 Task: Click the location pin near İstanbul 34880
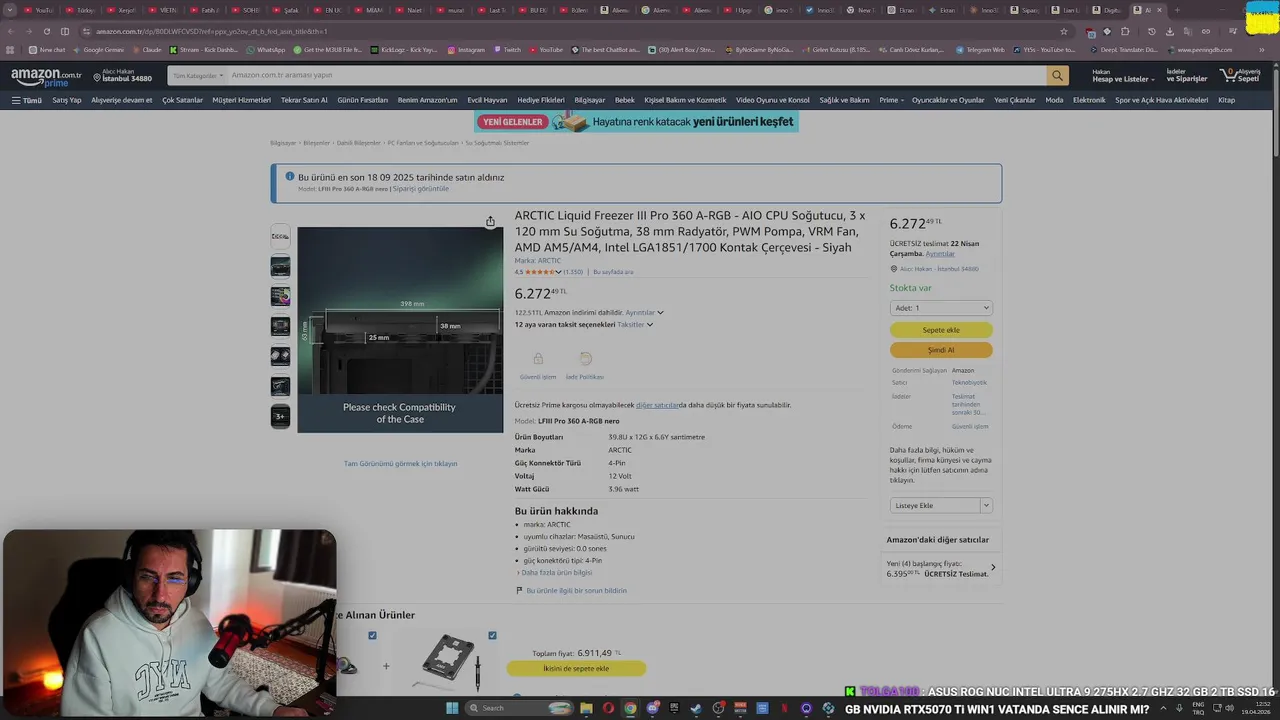click(97, 76)
